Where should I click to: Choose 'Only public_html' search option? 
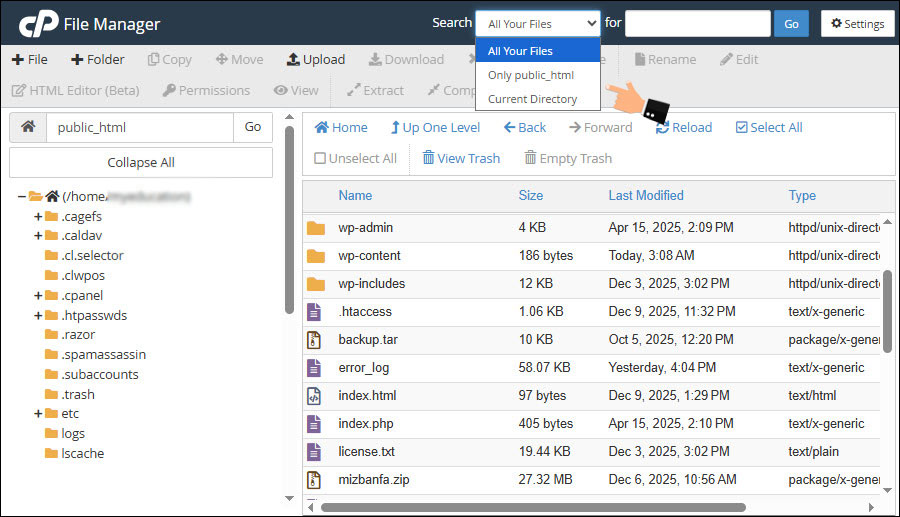coord(530,75)
